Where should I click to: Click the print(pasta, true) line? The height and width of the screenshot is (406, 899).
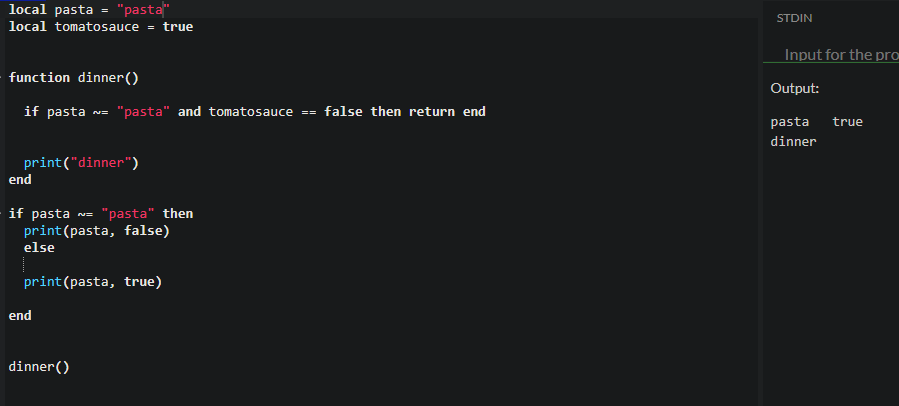pyautogui.click(x=92, y=282)
